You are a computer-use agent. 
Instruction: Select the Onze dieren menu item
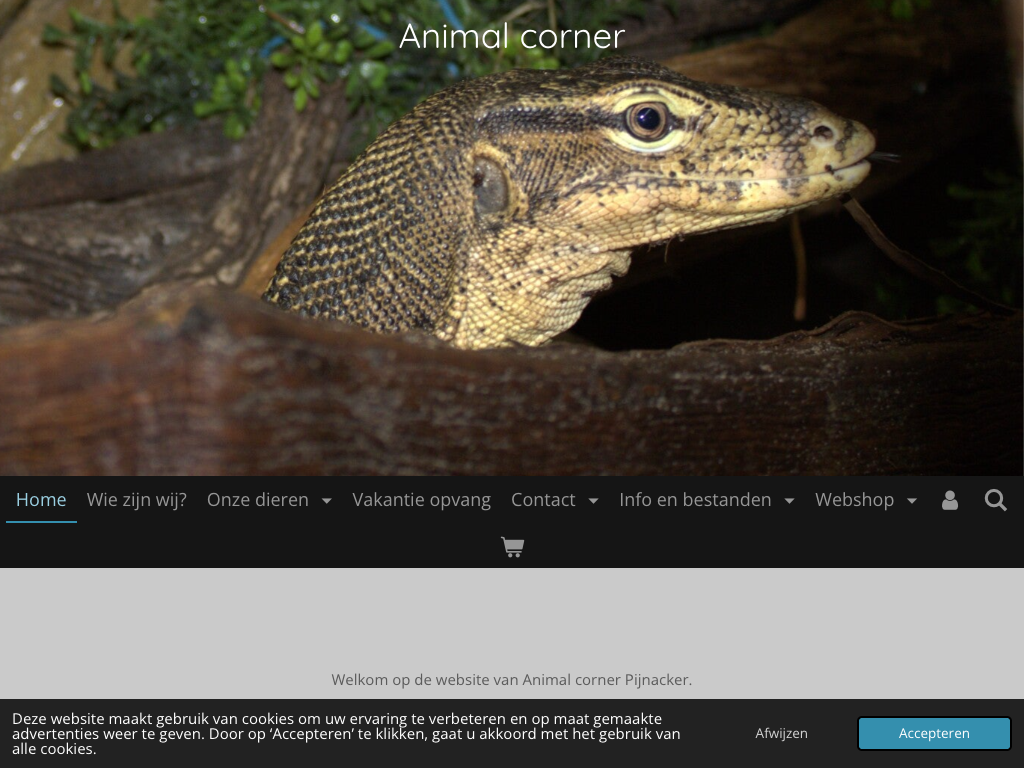pos(258,500)
